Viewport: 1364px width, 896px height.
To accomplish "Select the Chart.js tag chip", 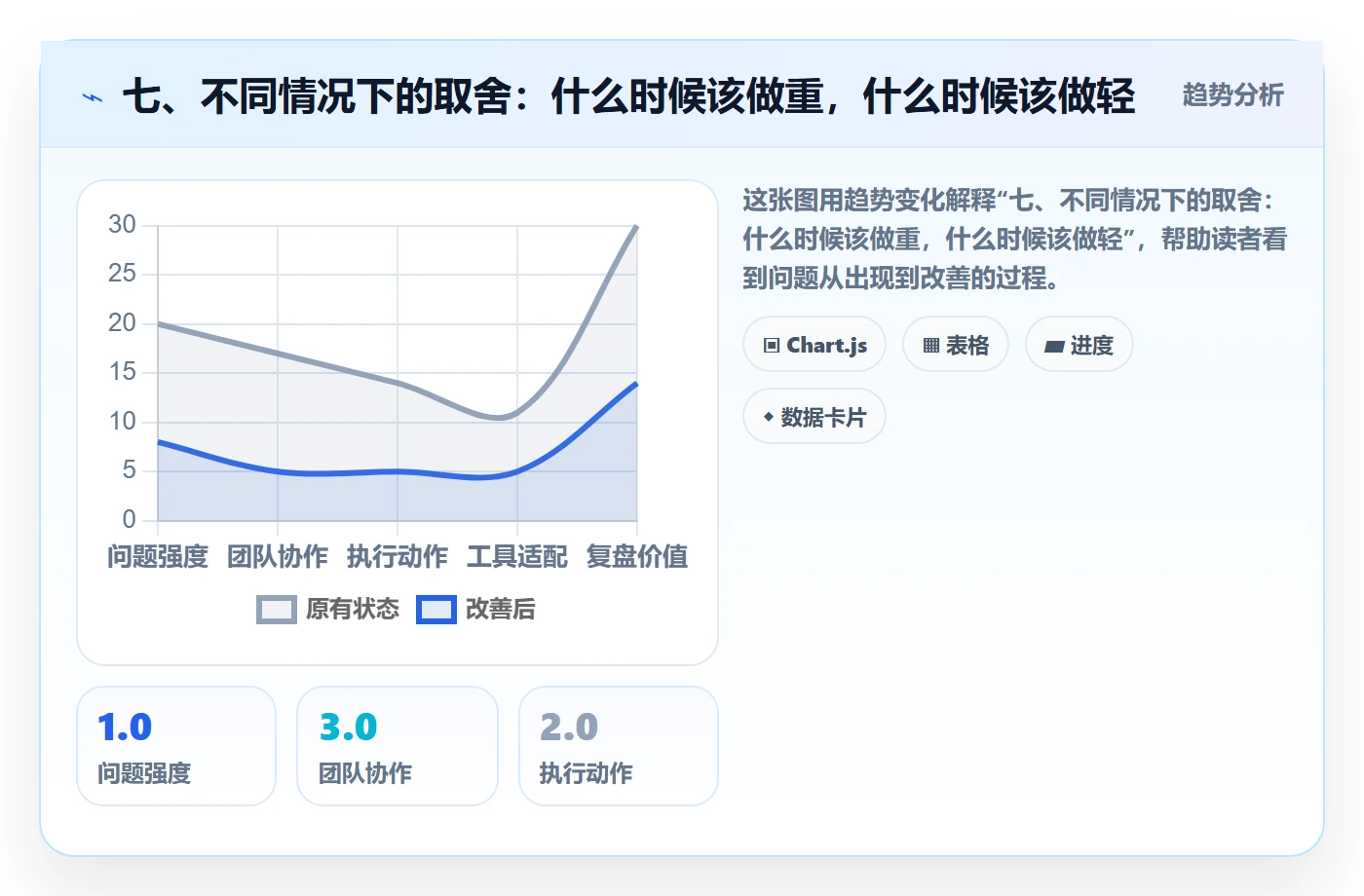I will point(815,345).
